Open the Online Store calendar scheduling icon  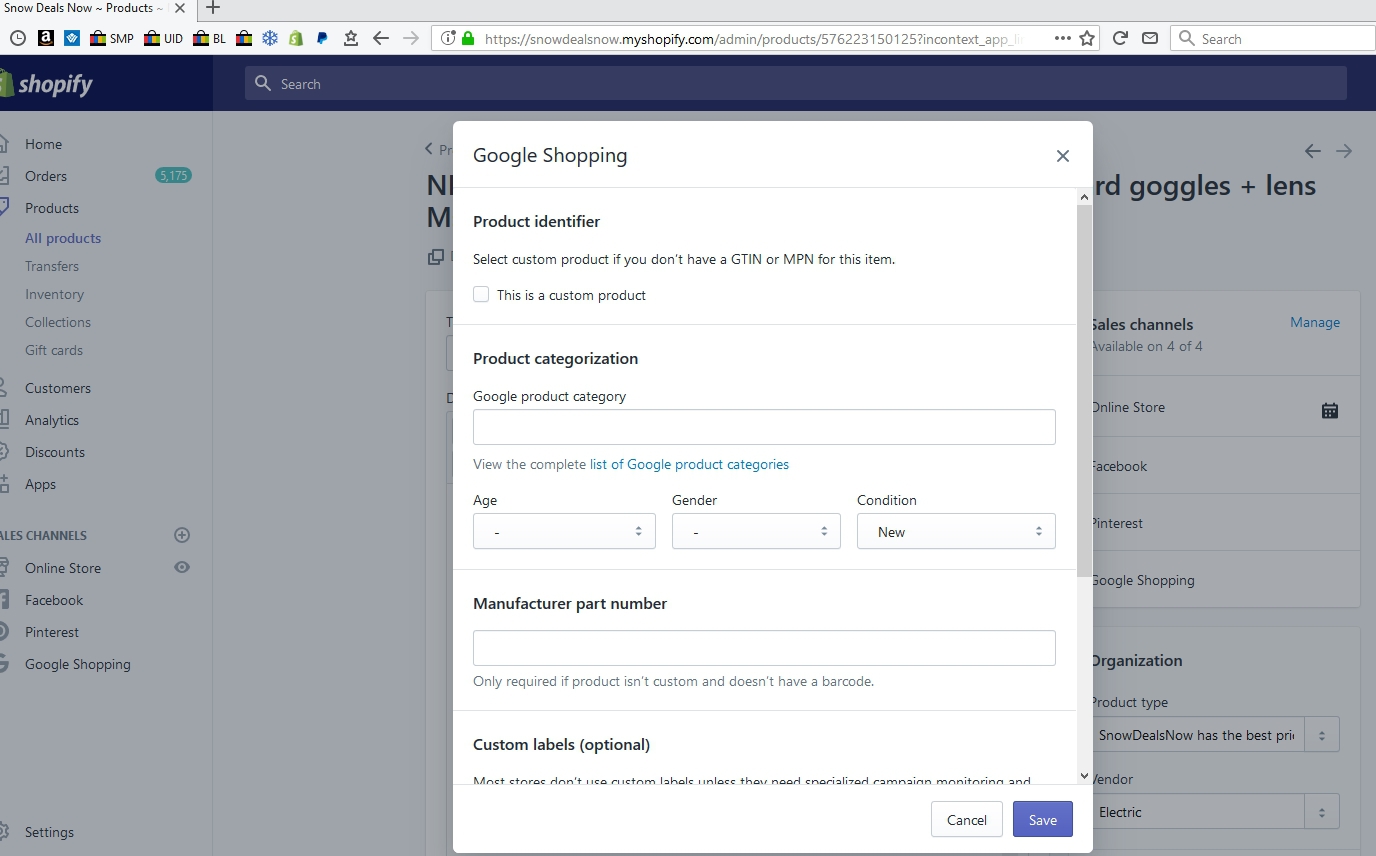(1329, 410)
